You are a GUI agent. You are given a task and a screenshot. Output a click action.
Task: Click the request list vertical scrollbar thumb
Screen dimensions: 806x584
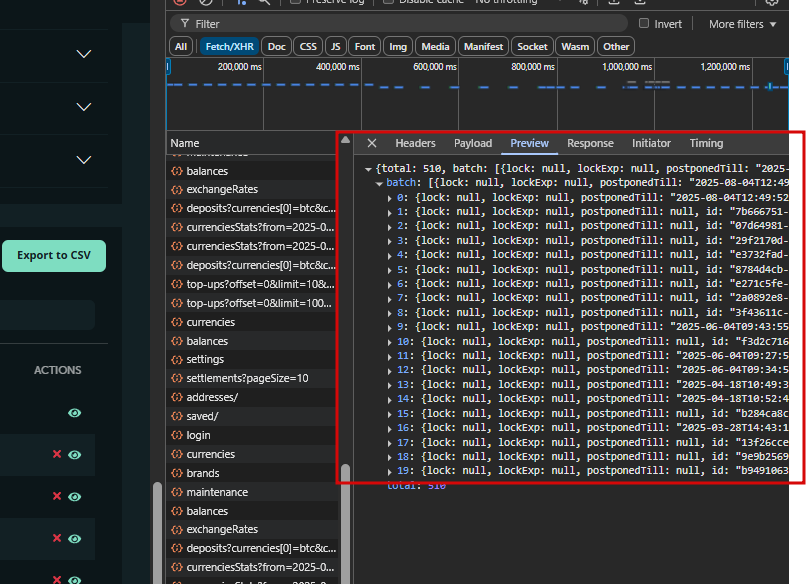pos(345,523)
